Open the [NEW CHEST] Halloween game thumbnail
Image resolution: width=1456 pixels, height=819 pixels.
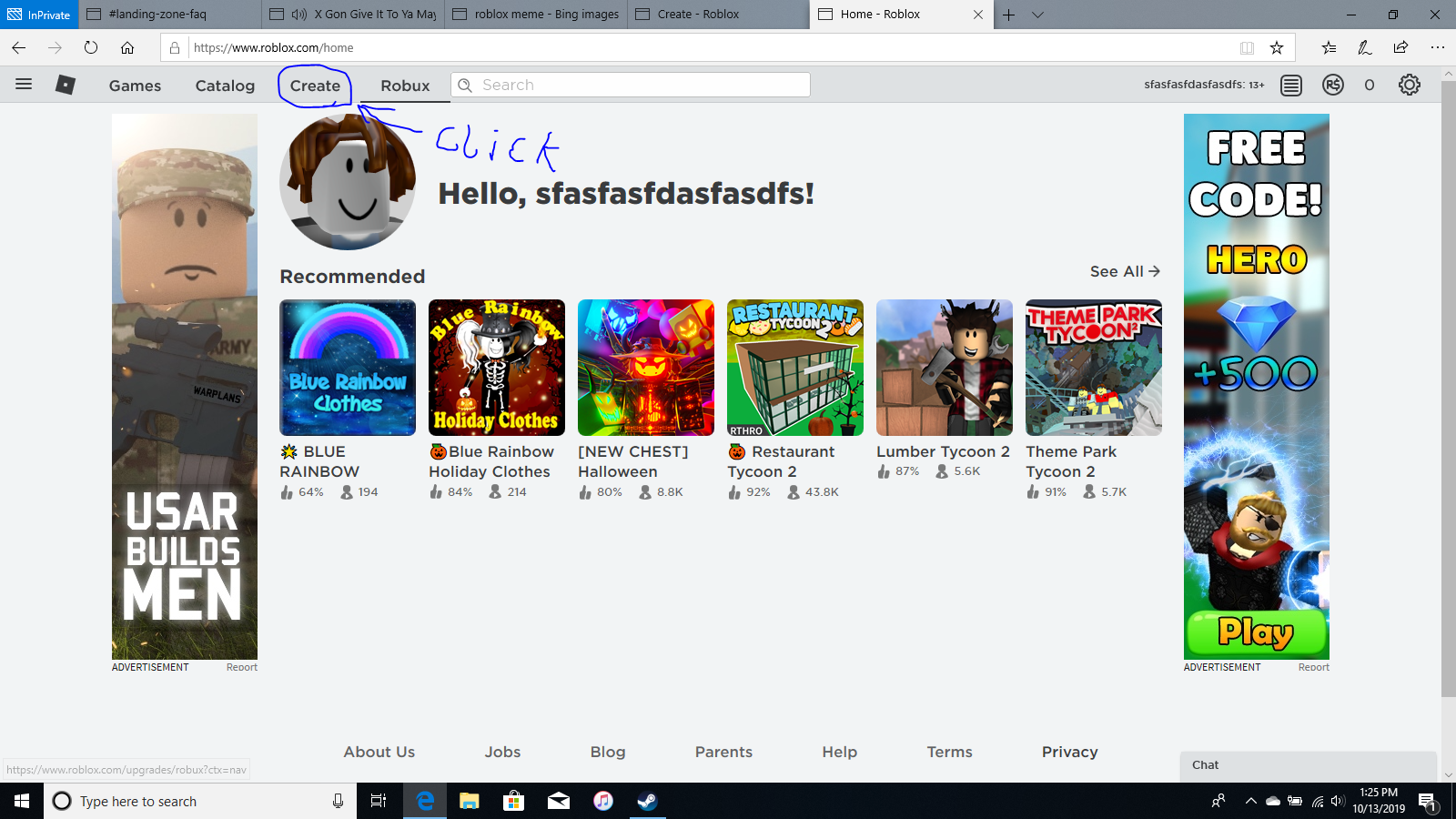[x=646, y=368]
